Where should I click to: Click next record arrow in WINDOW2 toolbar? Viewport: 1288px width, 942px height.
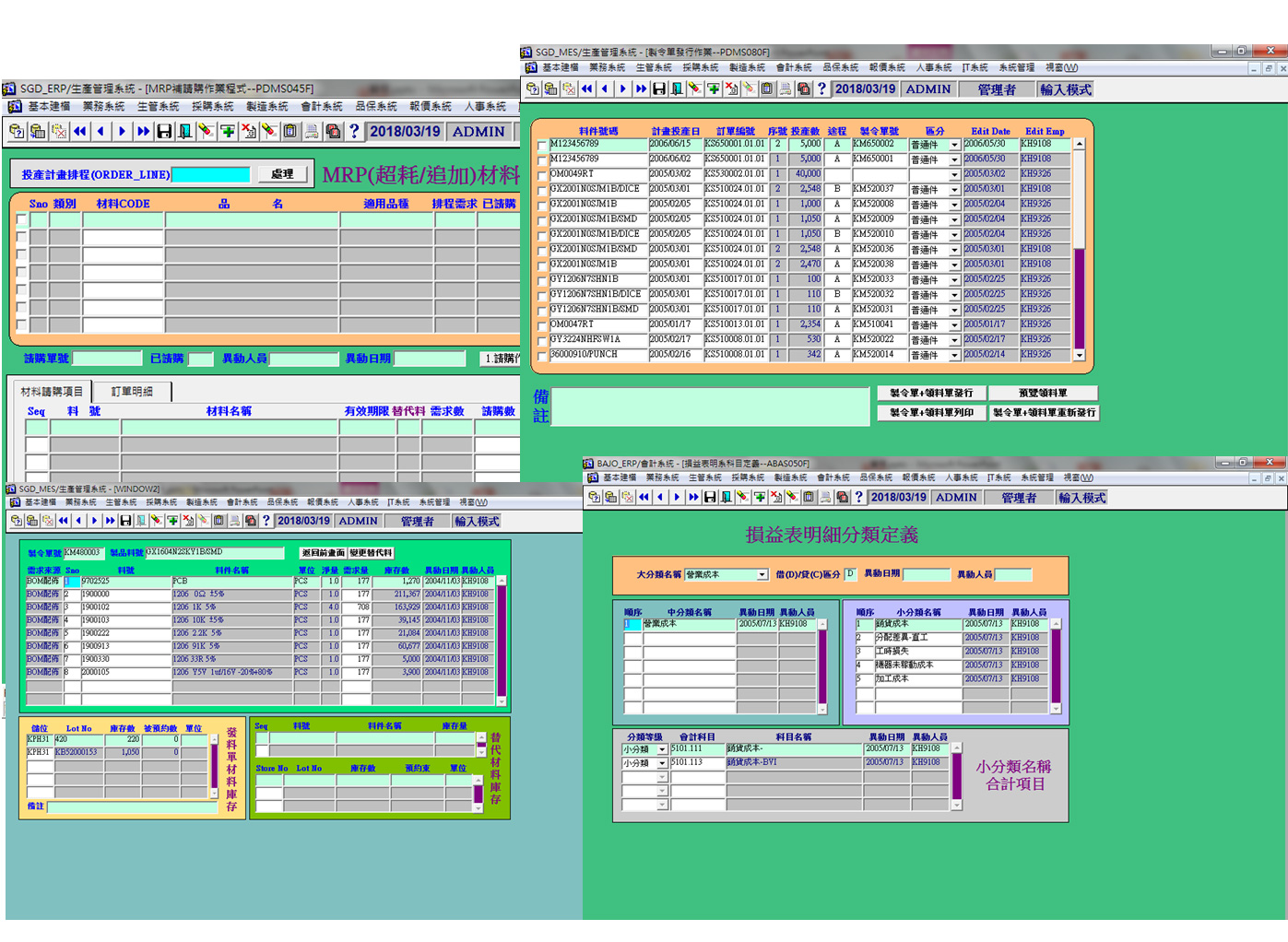[94, 521]
